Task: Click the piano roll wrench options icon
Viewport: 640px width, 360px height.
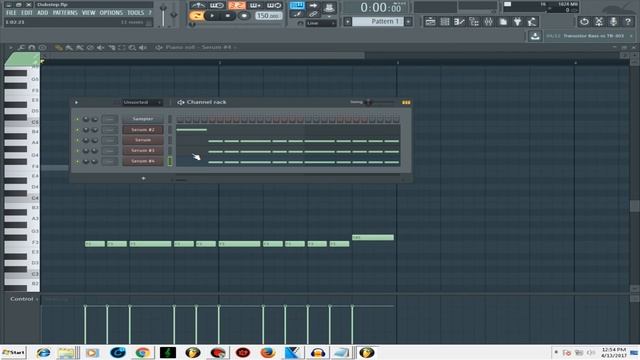Action: pyautogui.click(x=21, y=48)
